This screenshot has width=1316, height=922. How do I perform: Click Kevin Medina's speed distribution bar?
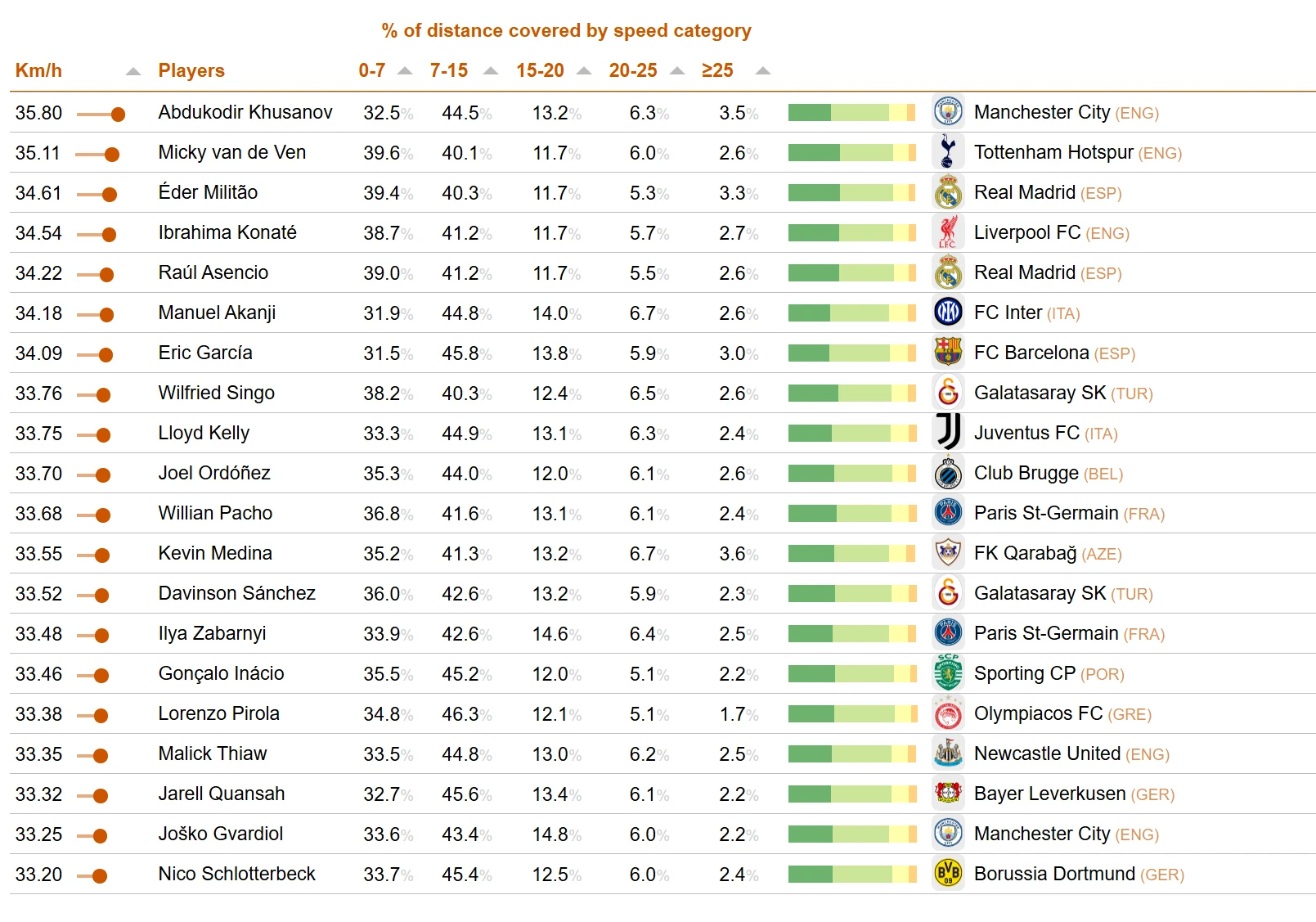click(x=851, y=554)
